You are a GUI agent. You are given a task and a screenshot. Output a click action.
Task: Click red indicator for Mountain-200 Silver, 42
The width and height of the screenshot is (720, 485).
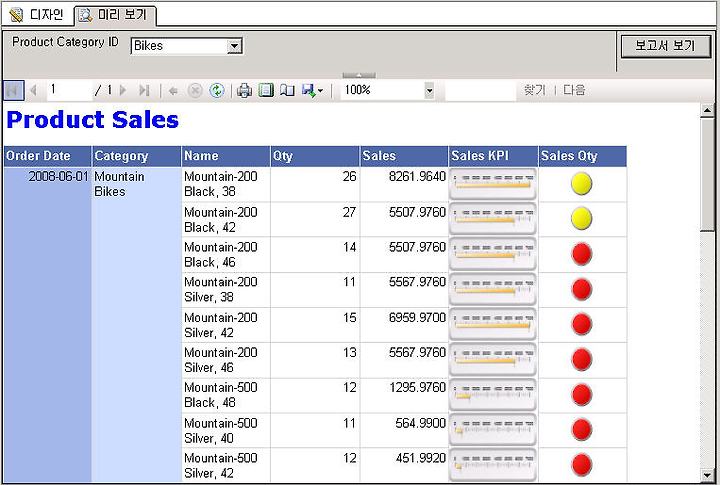[581, 324]
